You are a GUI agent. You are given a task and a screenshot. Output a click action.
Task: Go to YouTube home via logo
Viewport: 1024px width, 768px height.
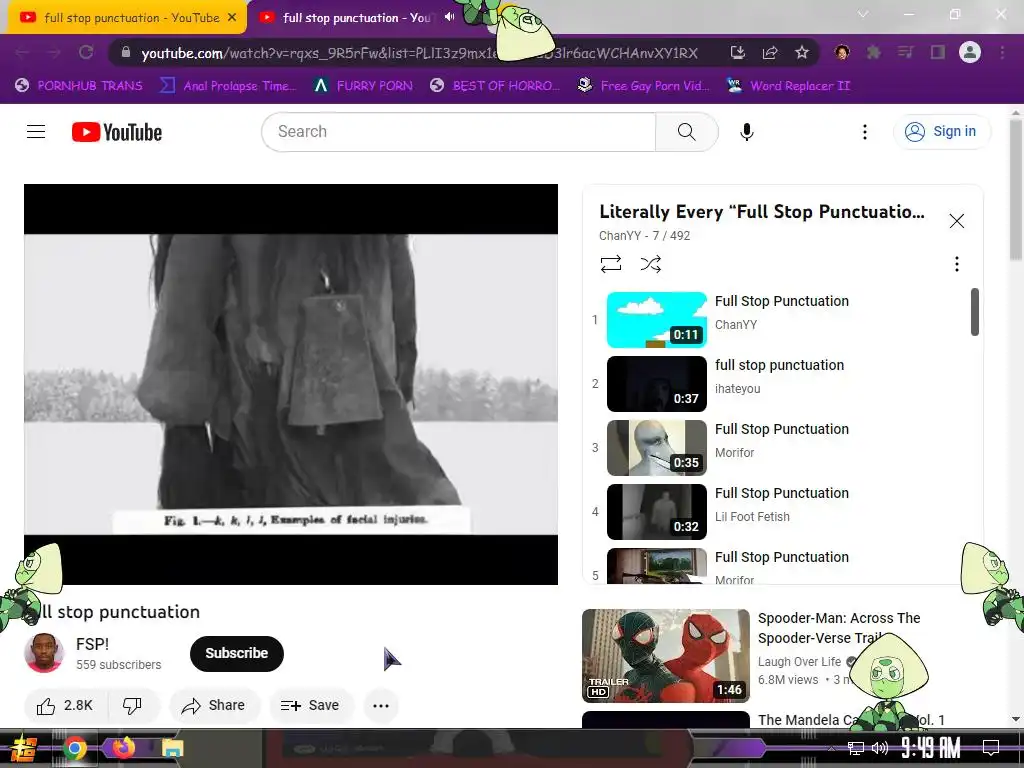[117, 132]
